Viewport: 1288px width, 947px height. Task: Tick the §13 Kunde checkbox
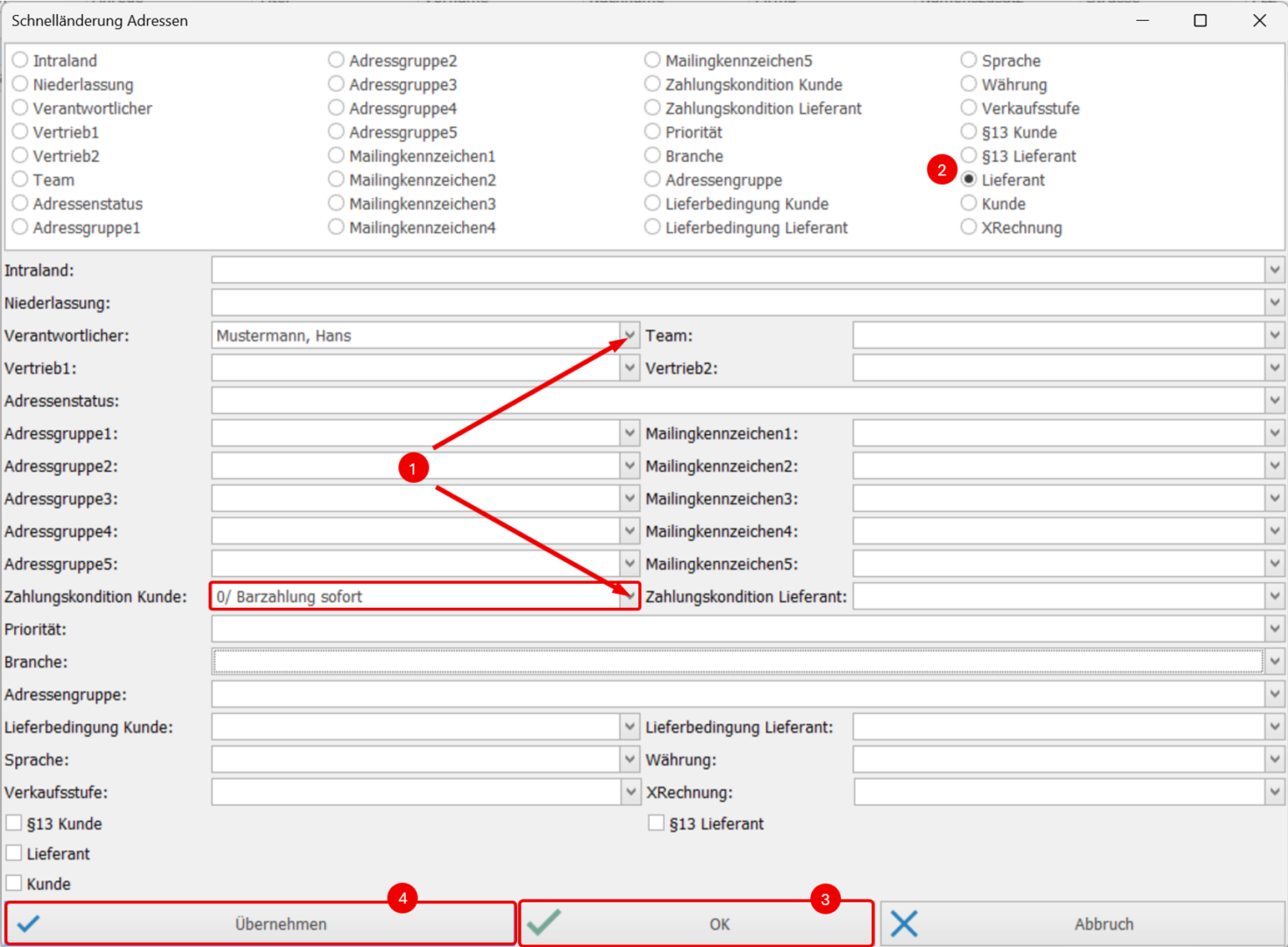tap(14, 823)
